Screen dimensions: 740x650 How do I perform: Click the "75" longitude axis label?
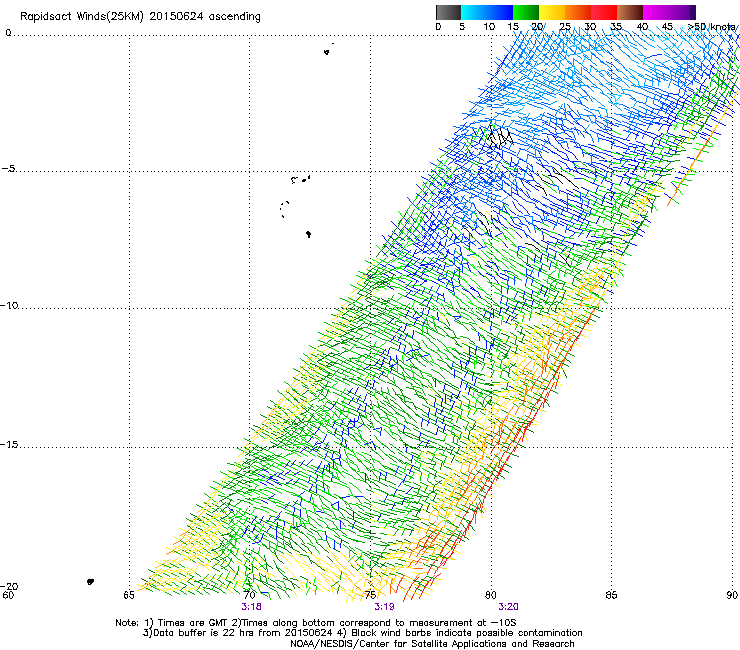[x=370, y=595]
